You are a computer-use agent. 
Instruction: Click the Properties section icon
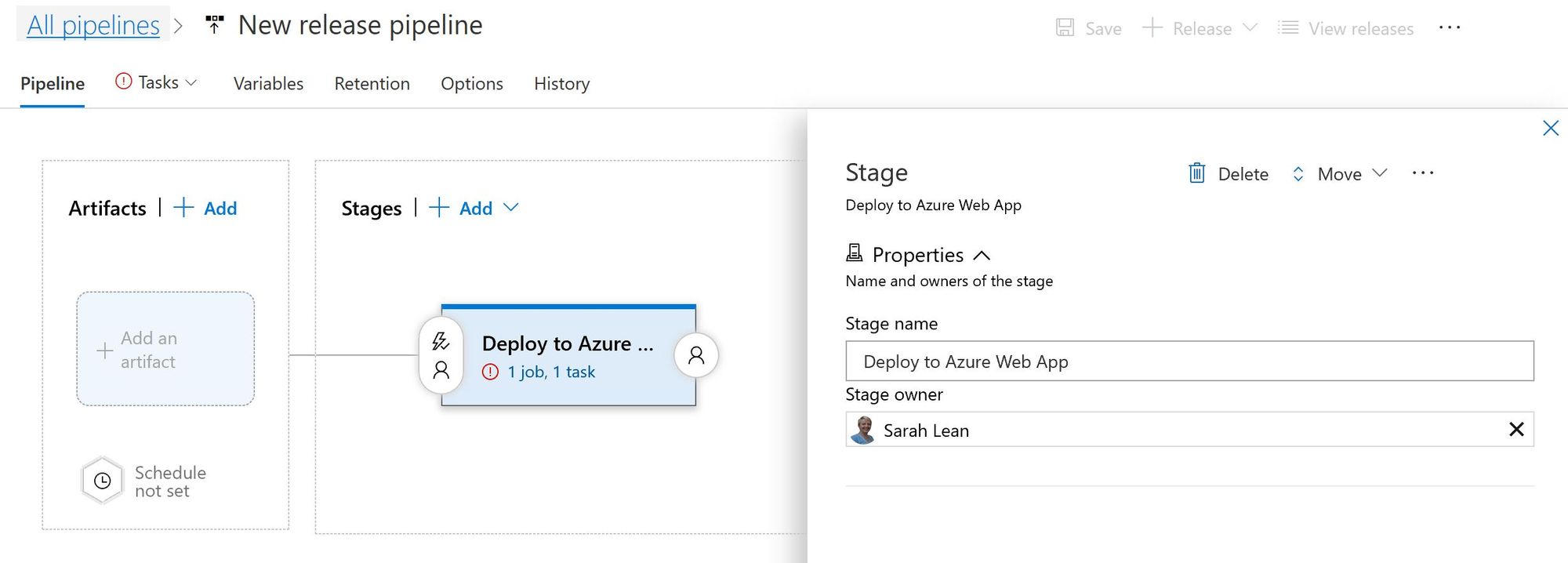pos(855,253)
